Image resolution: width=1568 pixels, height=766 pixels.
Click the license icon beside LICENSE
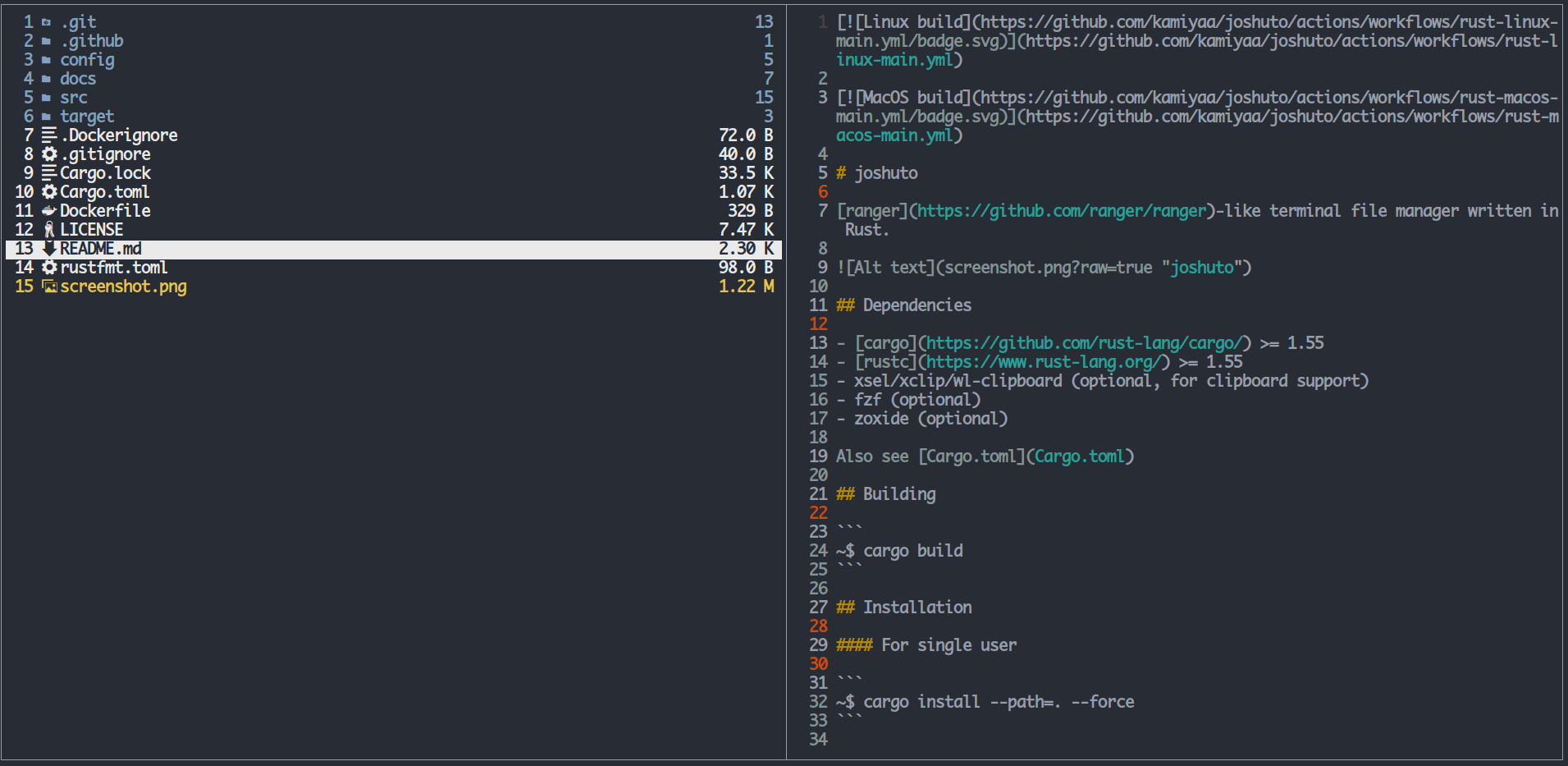pos(49,230)
